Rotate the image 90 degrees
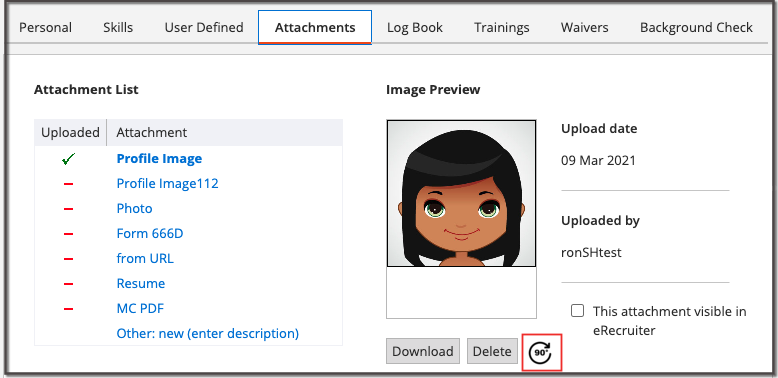The width and height of the screenshot is (778, 378). (x=541, y=352)
